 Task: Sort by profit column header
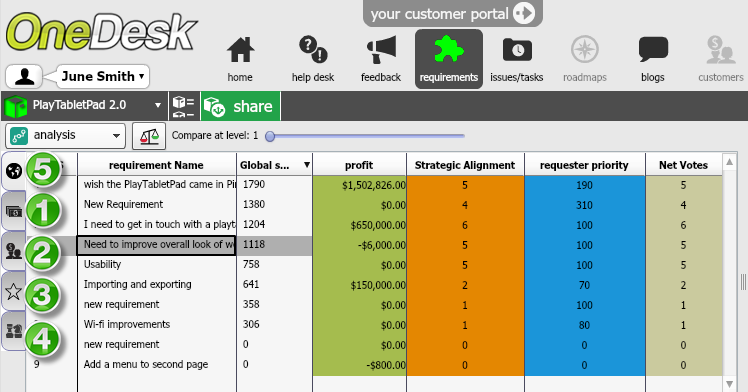359,165
